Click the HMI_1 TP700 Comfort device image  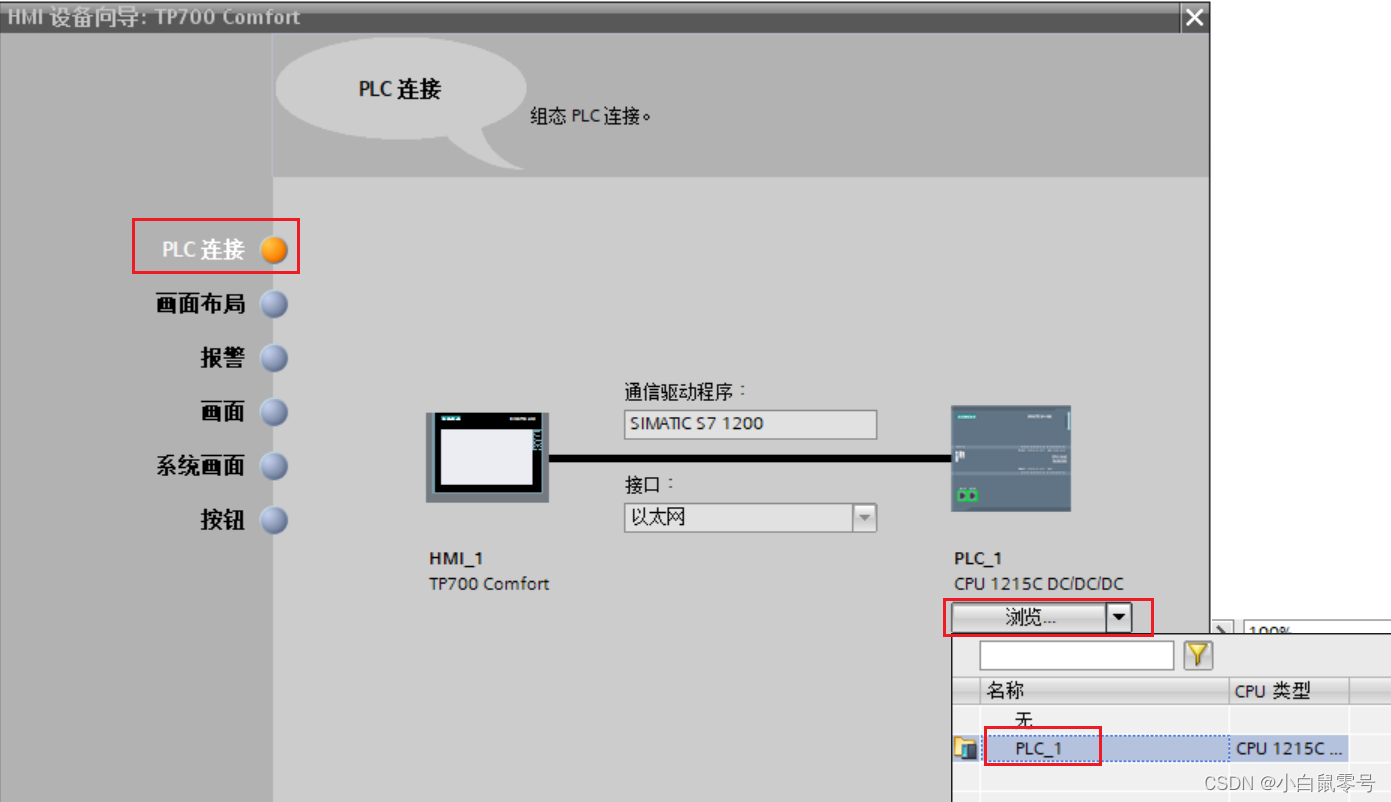pos(488,456)
